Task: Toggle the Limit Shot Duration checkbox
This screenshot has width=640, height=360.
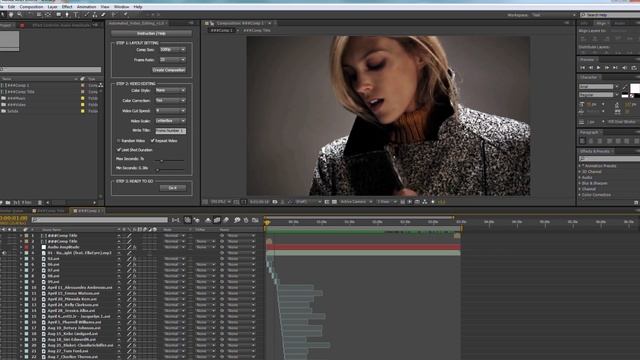Action: pyautogui.click(x=119, y=150)
